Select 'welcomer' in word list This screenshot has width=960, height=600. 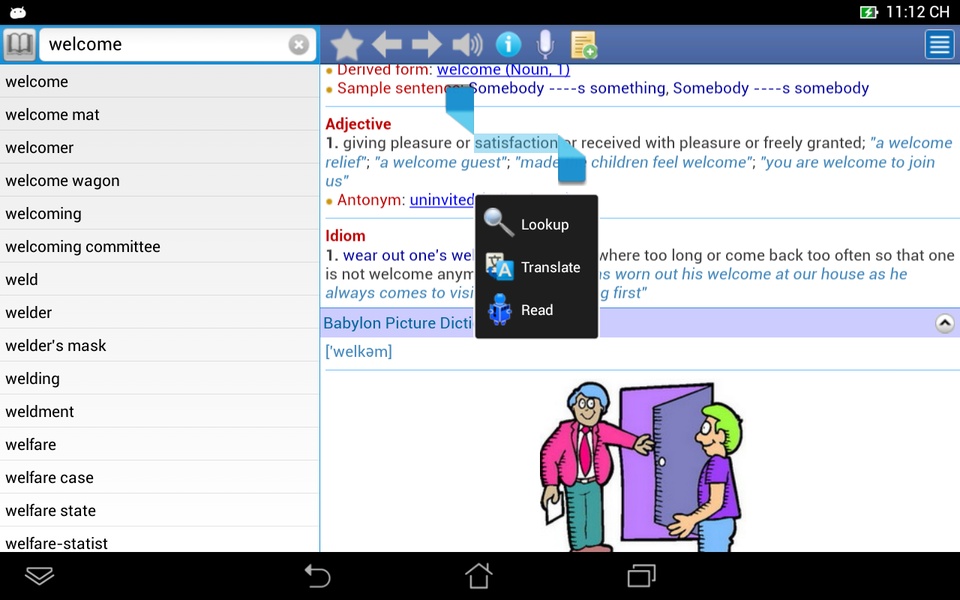pyautogui.click(x=159, y=148)
